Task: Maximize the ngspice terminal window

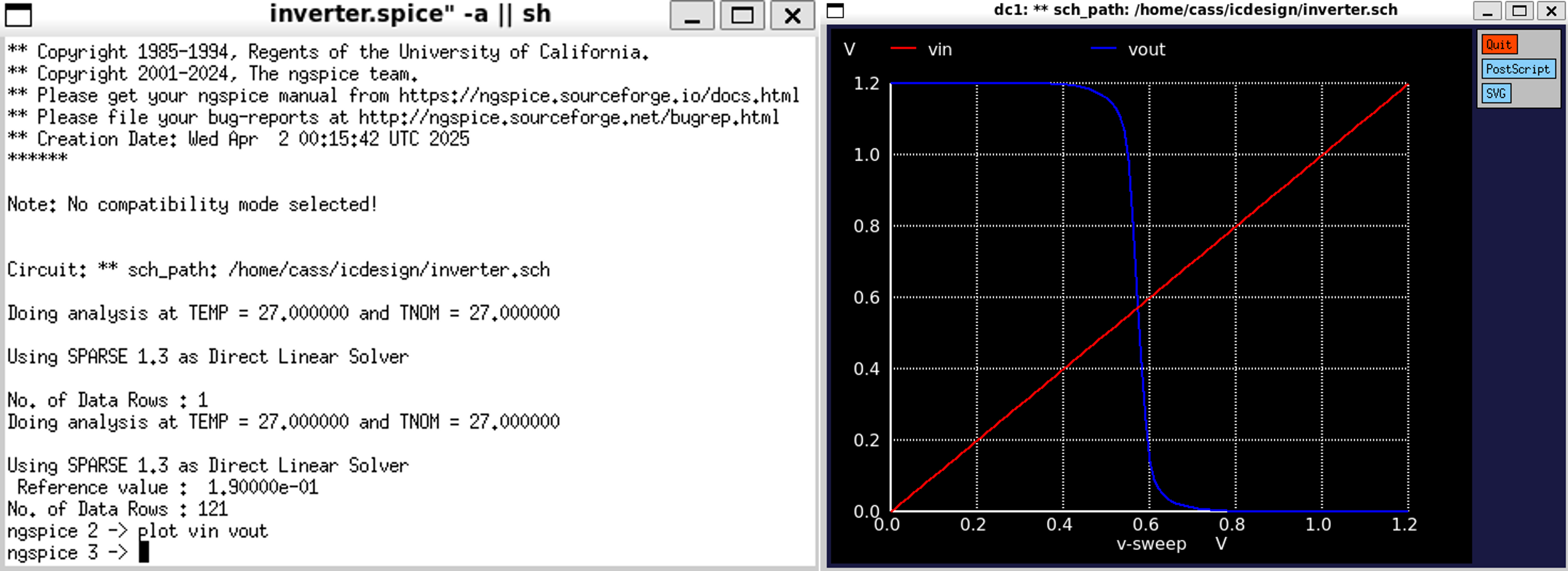Action: click(x=742, y=15)
